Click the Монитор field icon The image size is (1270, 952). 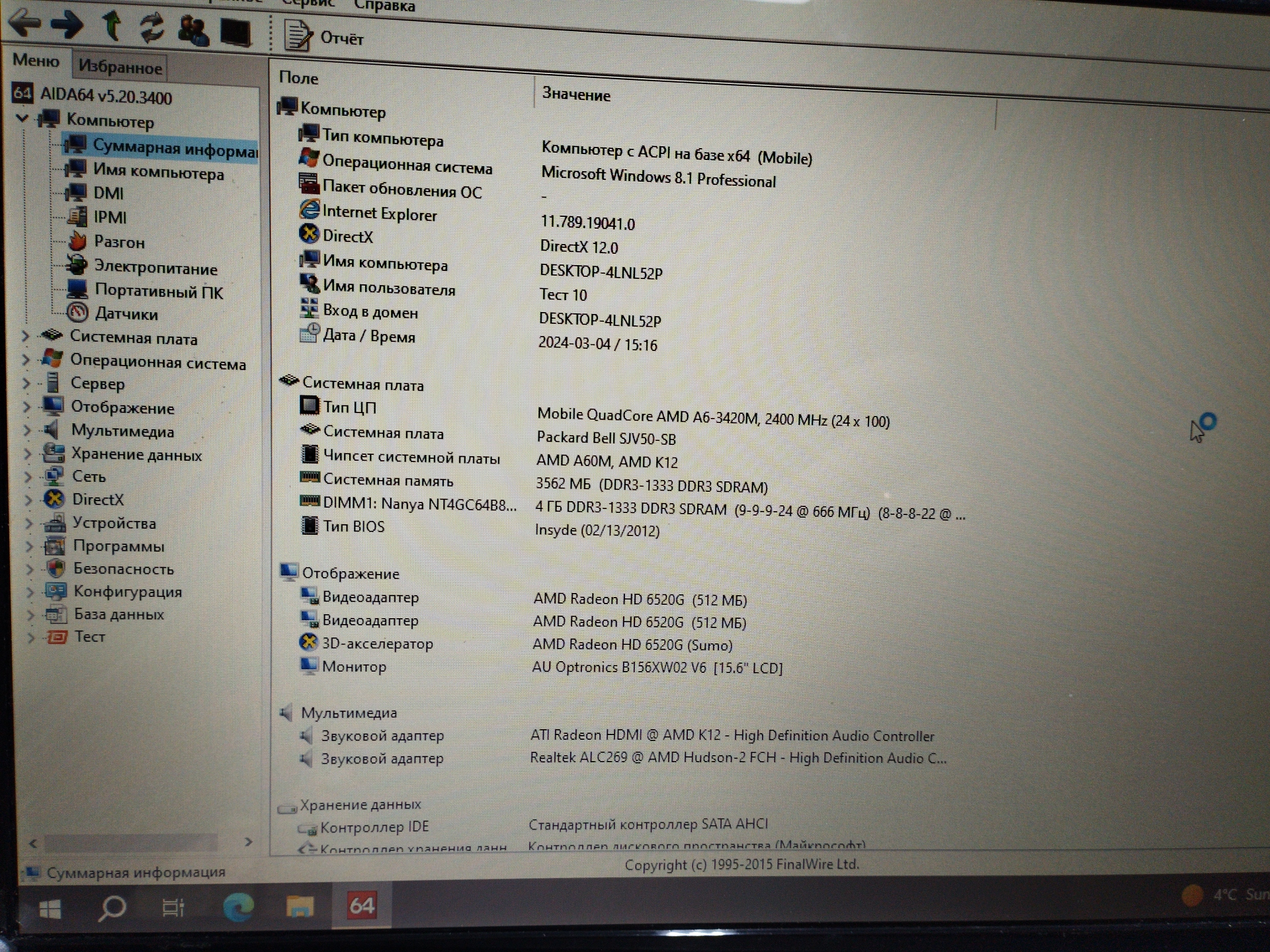(308, 664)
